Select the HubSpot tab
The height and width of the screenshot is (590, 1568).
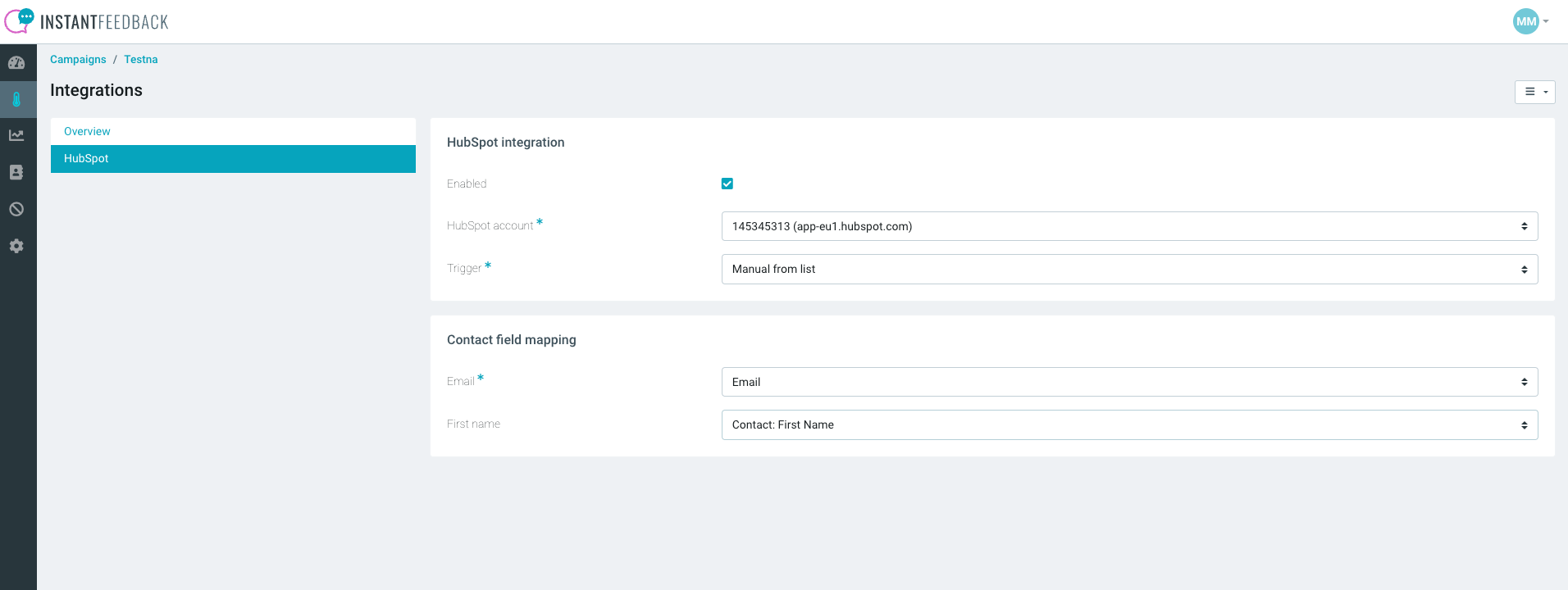tap(233, 158)
